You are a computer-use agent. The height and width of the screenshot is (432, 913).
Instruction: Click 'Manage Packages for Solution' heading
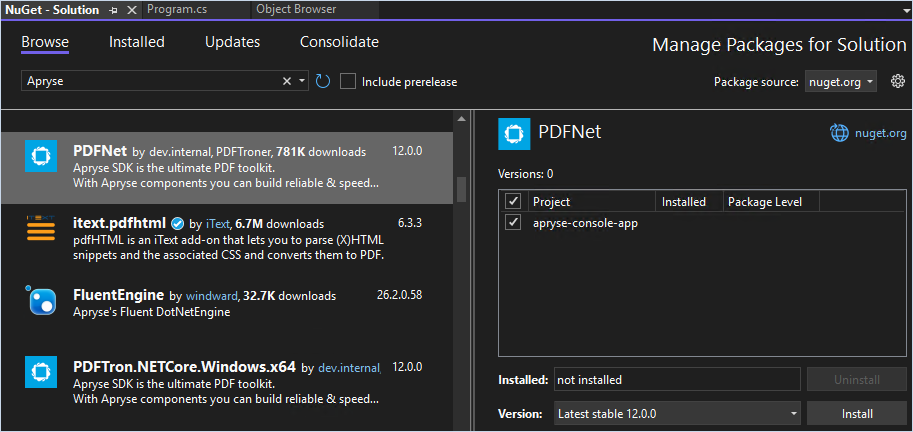779,45
